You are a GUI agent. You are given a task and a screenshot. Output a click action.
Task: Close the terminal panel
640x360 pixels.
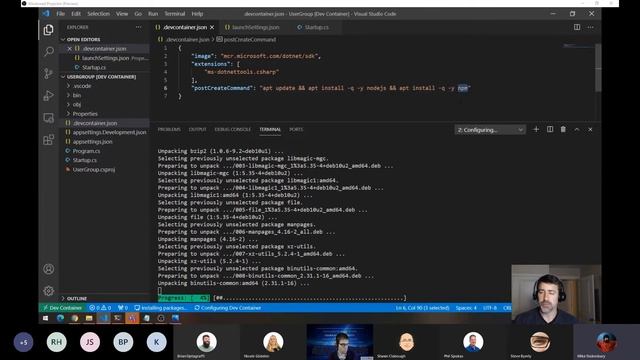[x=590, y=129]
